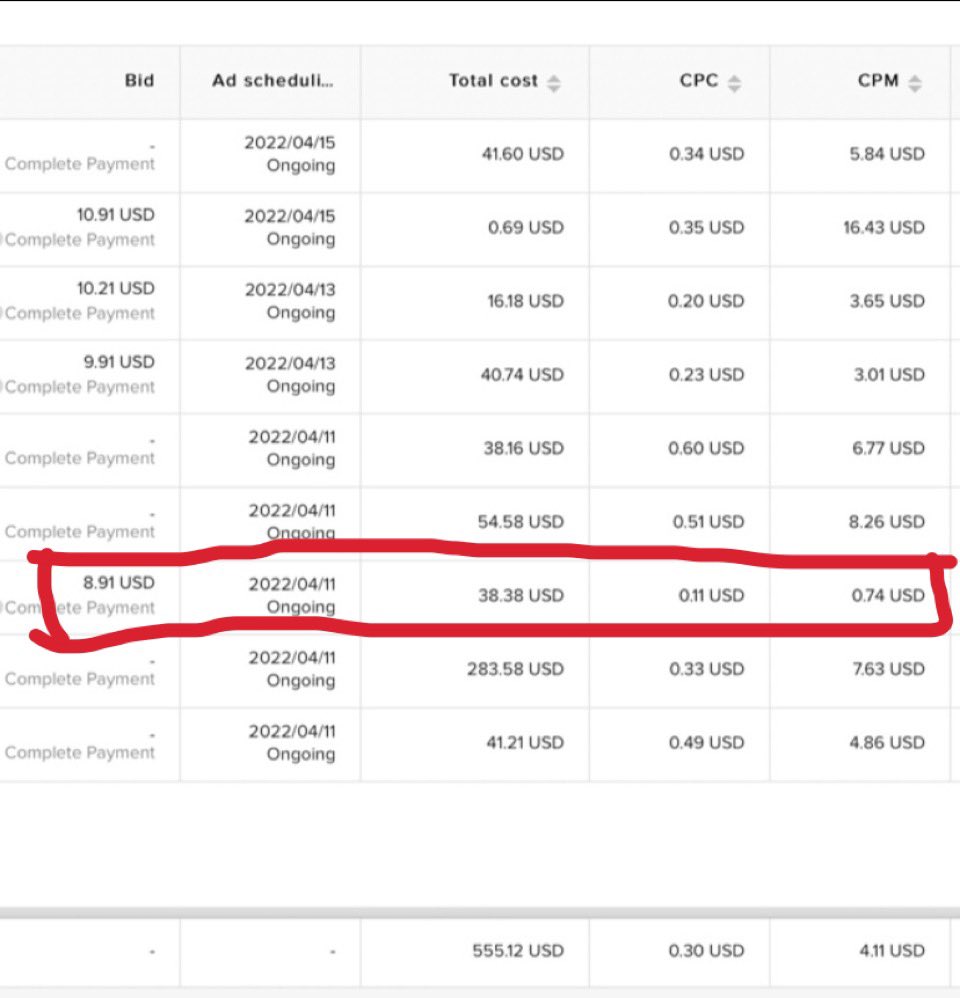Screen dimensions: 960x998
Task: Click the descending sort arrow on Total cost
Action: point(551,87)
